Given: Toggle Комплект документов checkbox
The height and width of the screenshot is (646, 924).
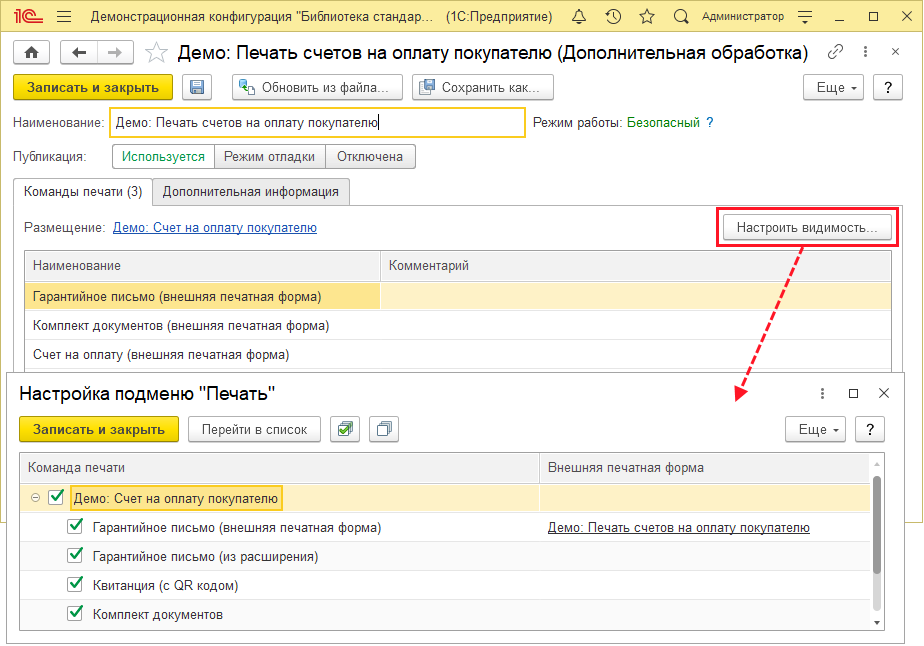Looking at the screenshot, I should coord(75,614).
